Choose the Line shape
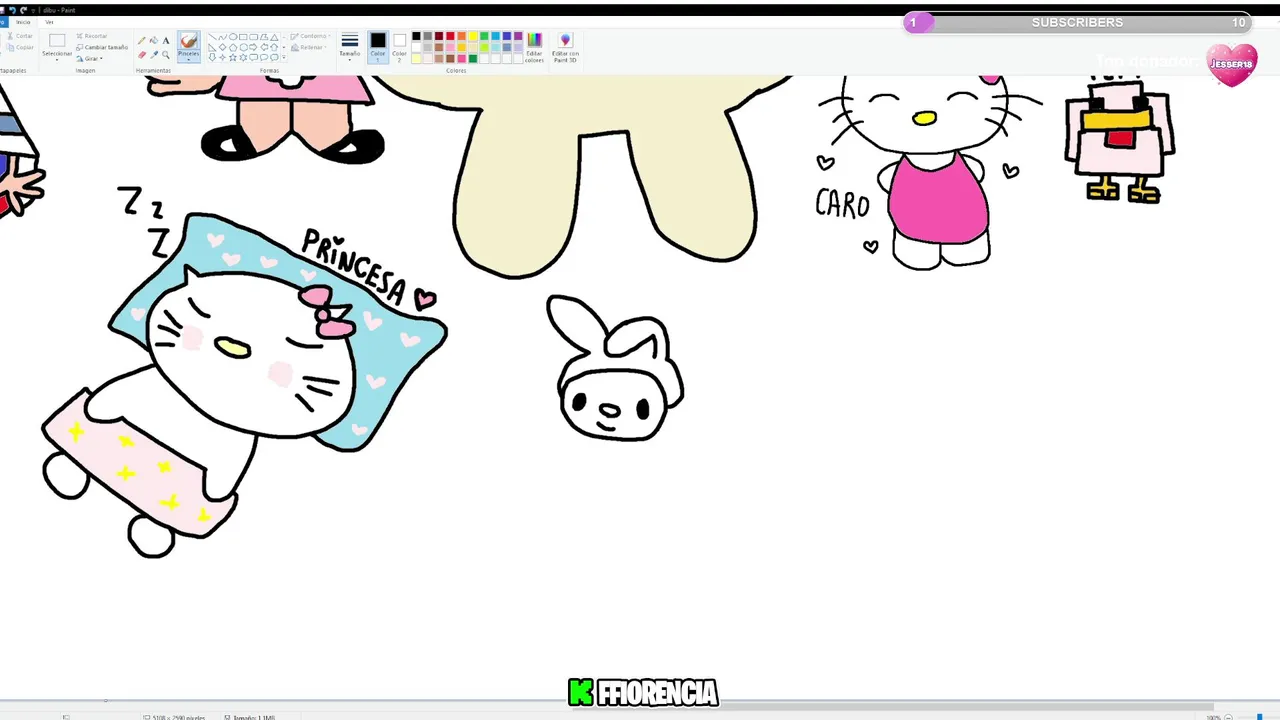1280x720 pixels. tap(212, 37)
